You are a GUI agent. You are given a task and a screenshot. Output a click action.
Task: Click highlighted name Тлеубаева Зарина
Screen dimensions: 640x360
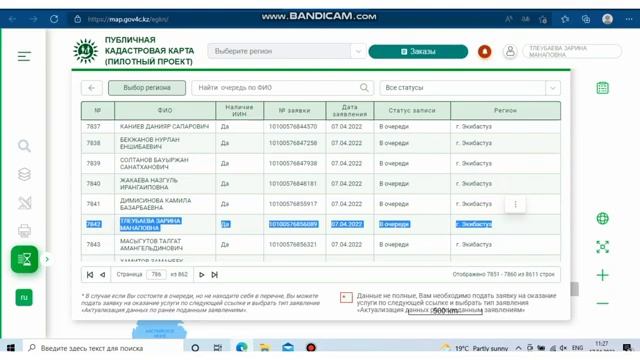tap(151, 224)
